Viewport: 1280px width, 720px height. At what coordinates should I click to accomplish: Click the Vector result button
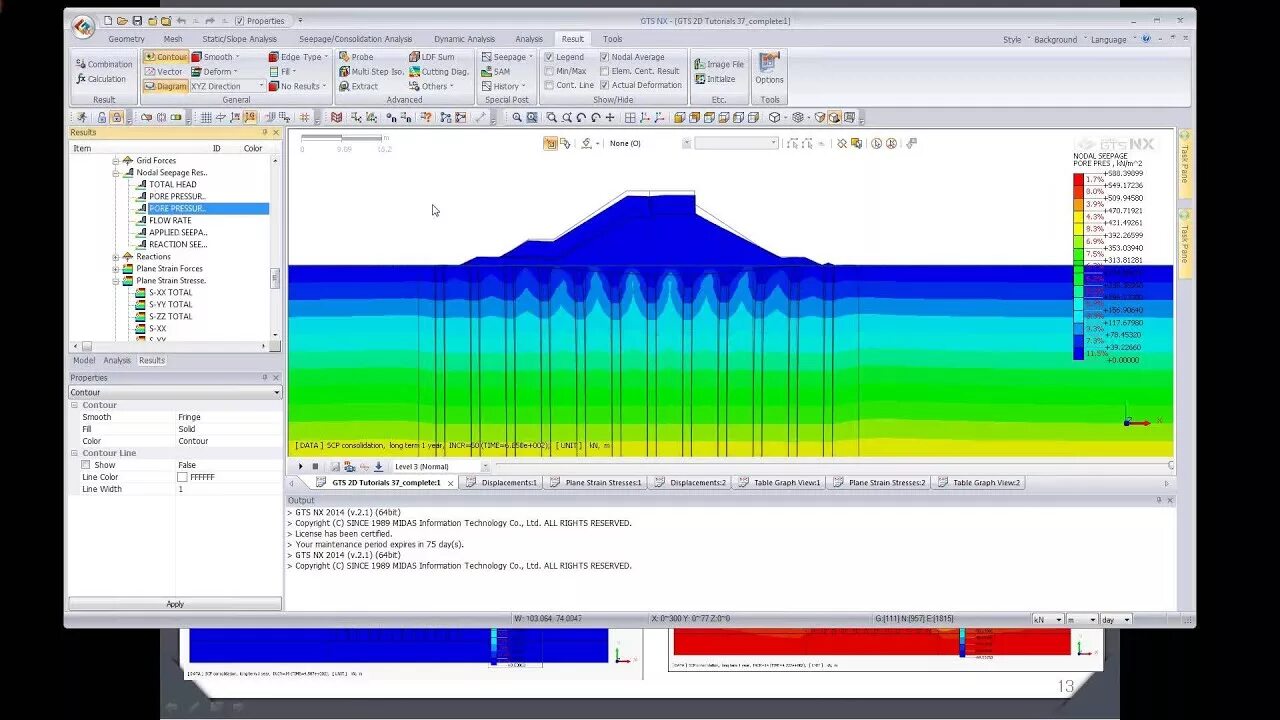click(x=164, y=72)
